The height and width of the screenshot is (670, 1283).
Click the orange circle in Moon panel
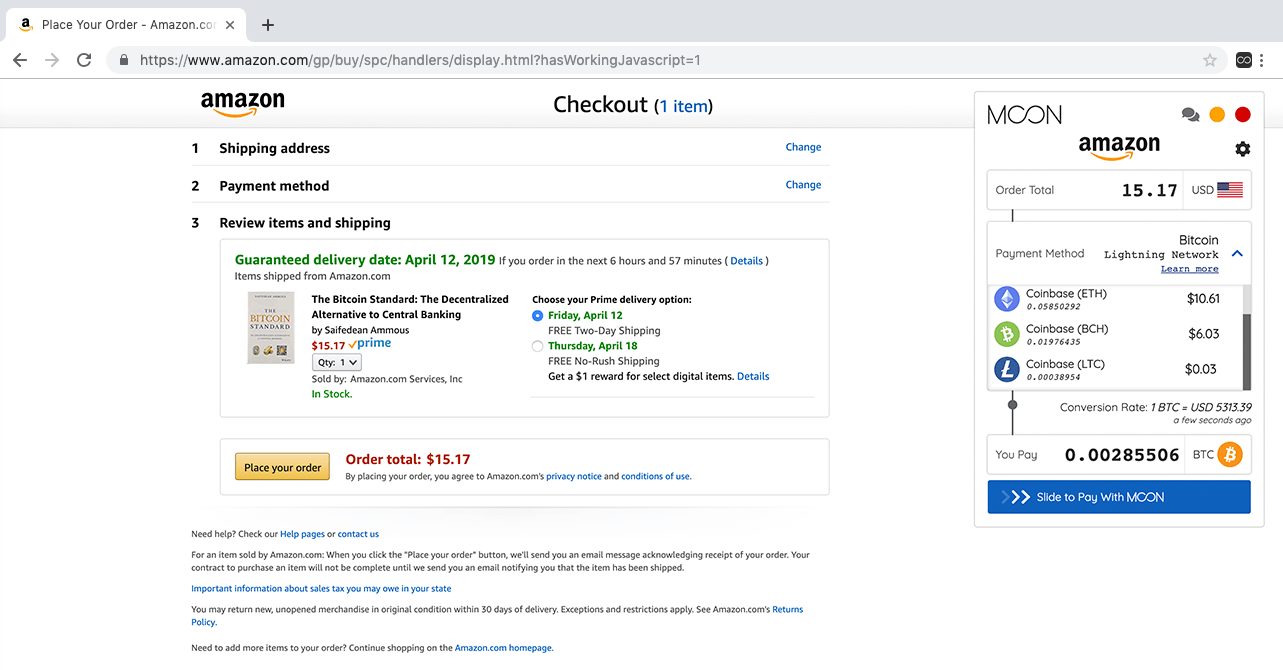coord(1217,115)
